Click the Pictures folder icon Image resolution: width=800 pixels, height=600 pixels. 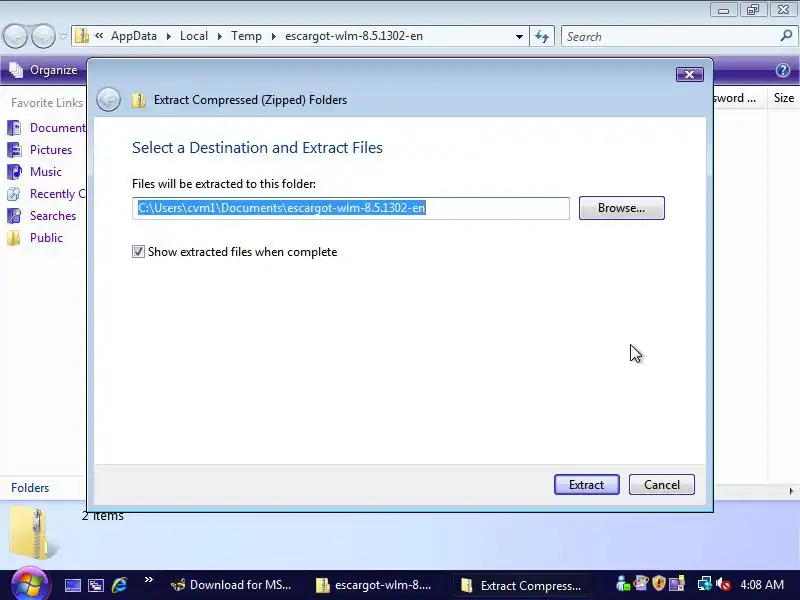tap(14, 149)
